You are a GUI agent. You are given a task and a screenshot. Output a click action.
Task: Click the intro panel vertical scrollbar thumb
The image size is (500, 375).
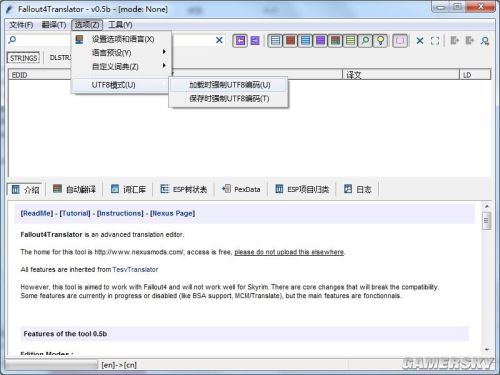pos(486,220)
